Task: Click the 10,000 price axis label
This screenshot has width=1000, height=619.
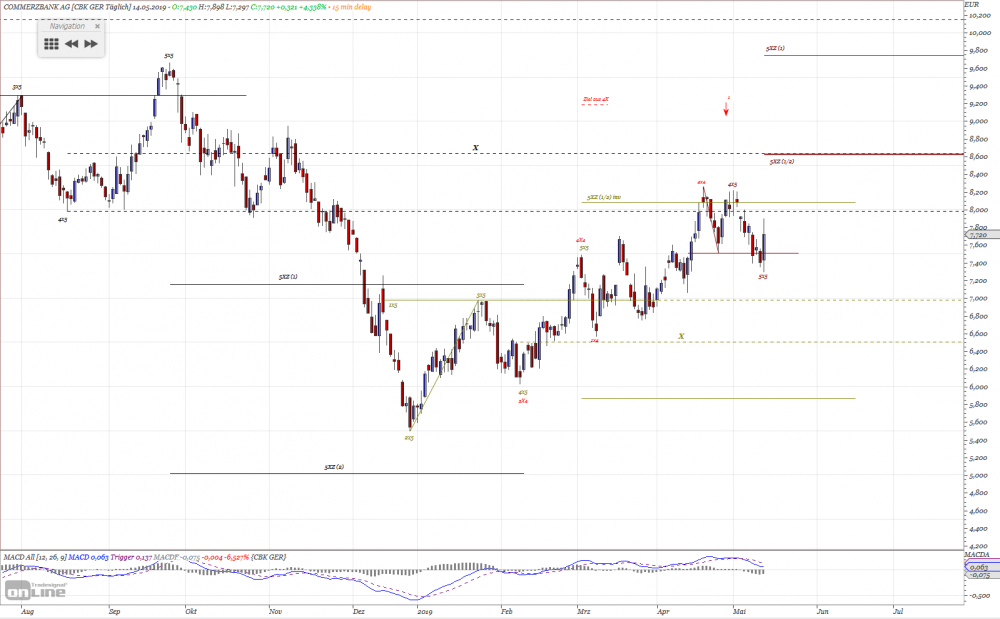Action: (979, 33)
